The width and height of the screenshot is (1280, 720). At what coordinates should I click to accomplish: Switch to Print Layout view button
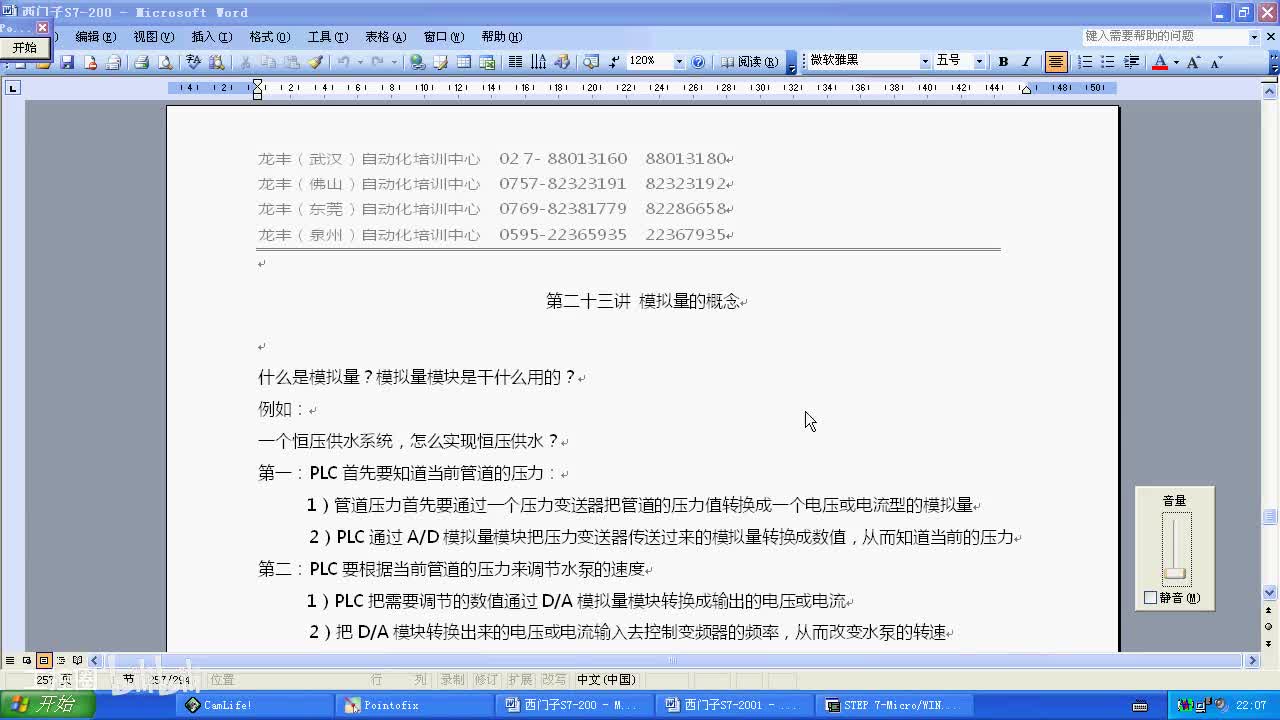(x=44, y=660)
